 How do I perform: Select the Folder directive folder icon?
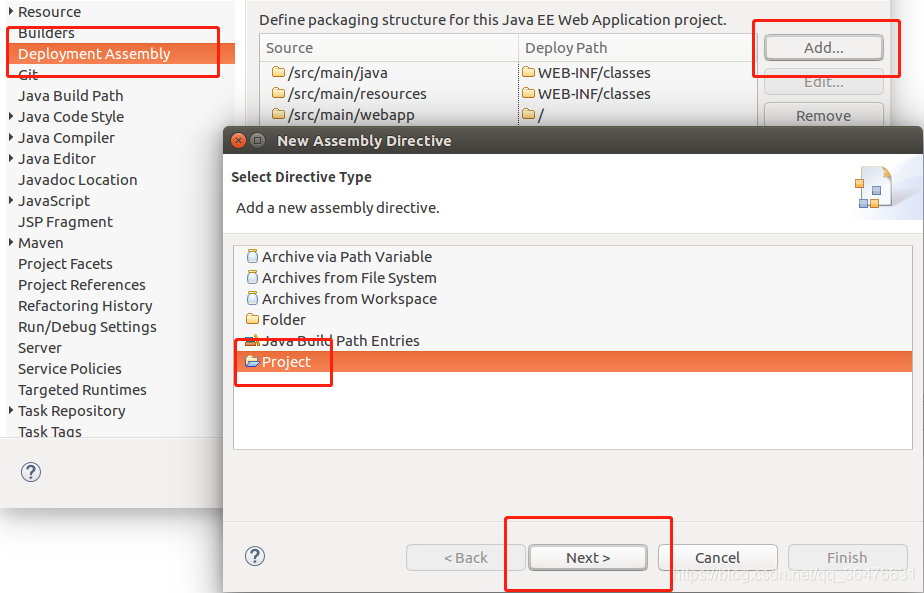252,319
